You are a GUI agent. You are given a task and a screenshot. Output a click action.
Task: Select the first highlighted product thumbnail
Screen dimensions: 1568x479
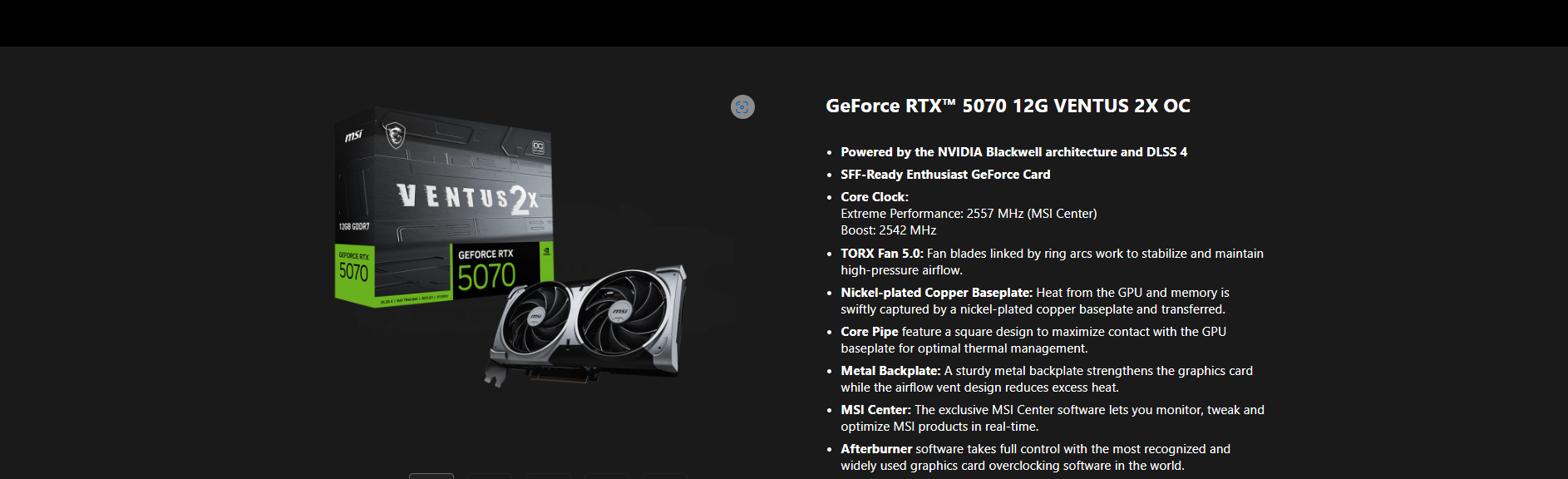coord(431,476)
